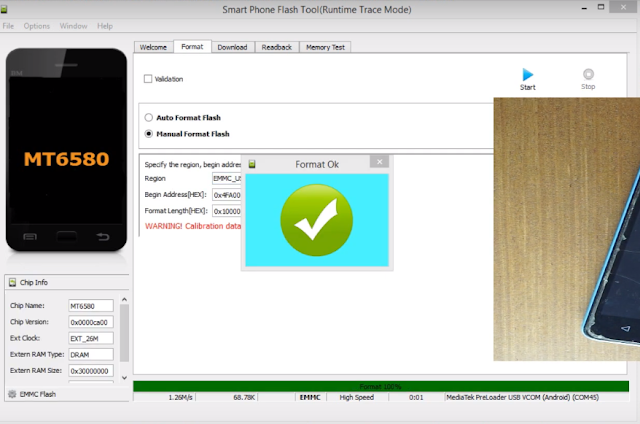Click the red WARNING Calibration data text
This screenshot has height=424, width=640.
pyautogui.click(x=193, y=226)
